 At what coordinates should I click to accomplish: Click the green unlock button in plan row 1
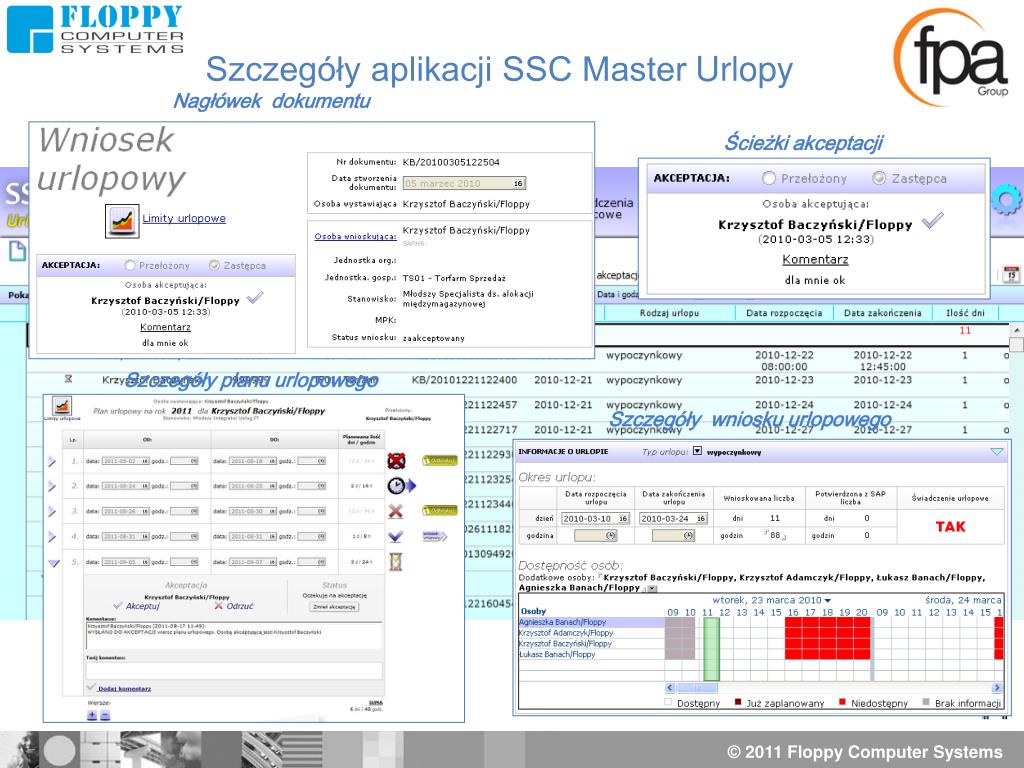tap(440, 460)
